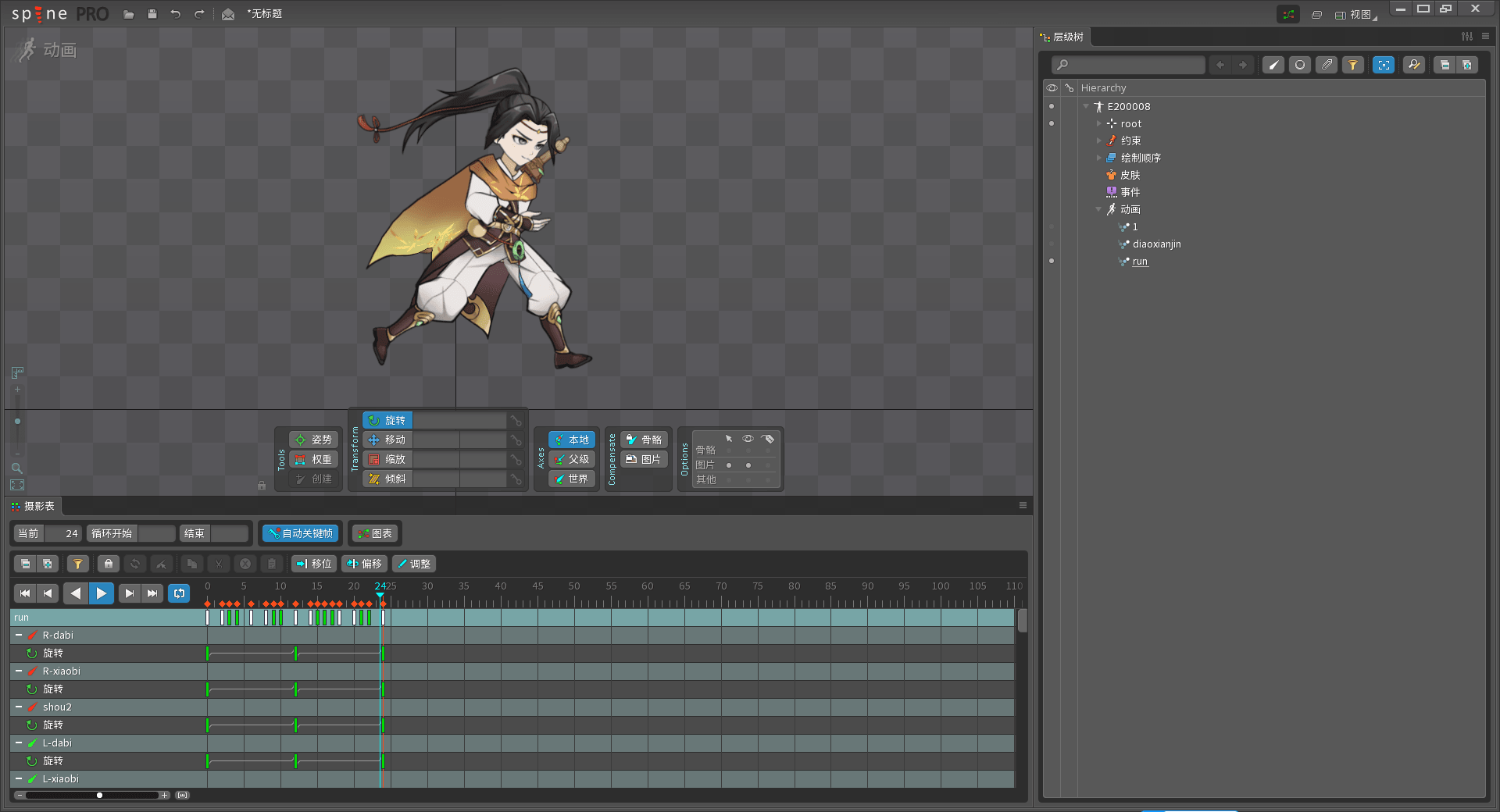Collapse all dopesheet rows
Screen dimensions: 1500x812
click(26, 564)
